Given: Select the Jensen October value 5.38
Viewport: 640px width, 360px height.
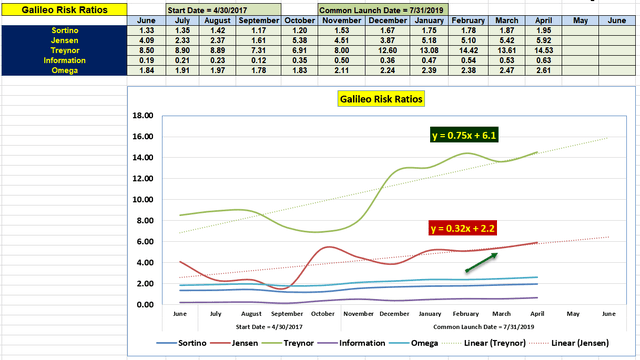Looking at the screenshot, I should tap(300, 40).
